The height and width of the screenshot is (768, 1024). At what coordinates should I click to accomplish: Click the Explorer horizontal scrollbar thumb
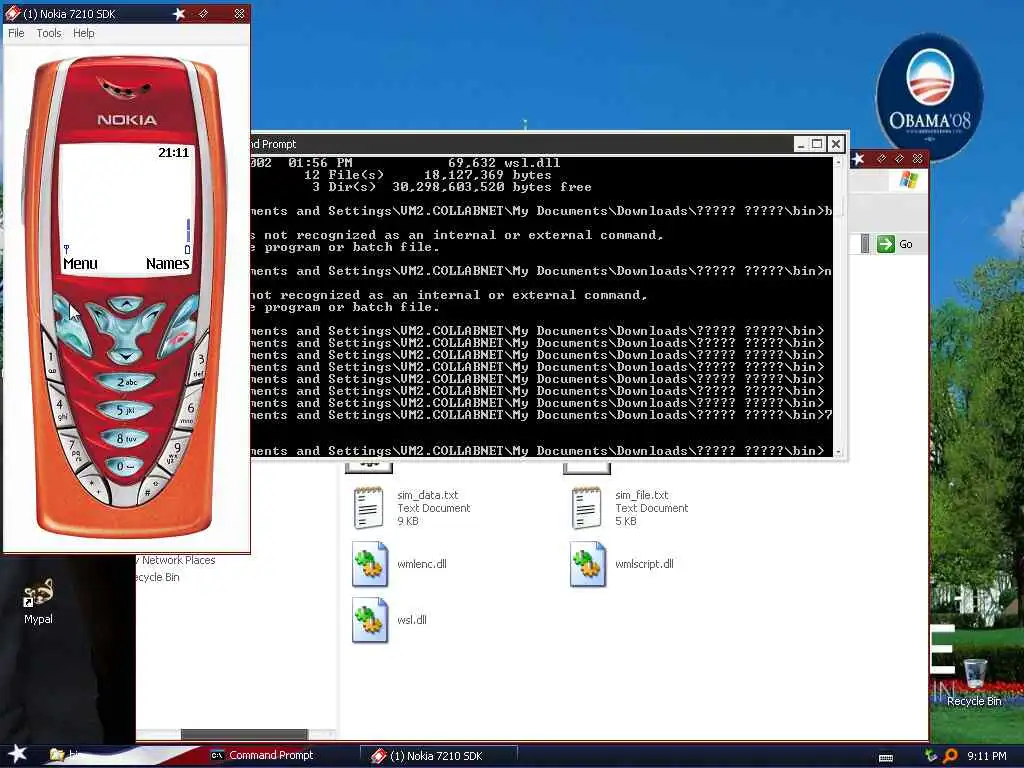tap(244, 735)
